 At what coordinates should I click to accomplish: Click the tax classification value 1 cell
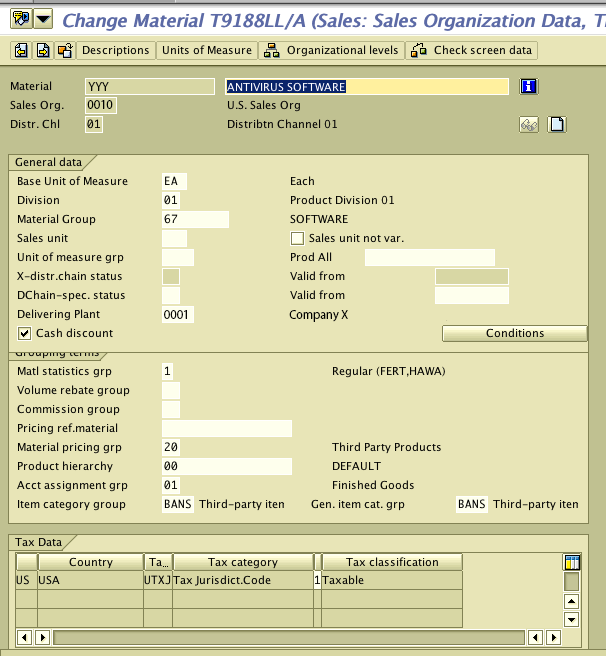coord(317,580)
